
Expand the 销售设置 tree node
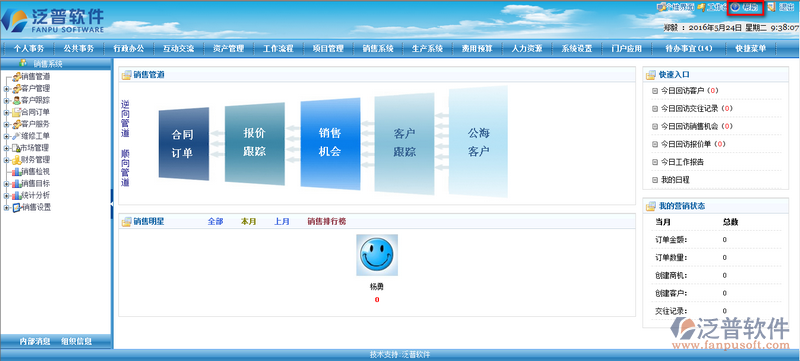pos(6,208)
